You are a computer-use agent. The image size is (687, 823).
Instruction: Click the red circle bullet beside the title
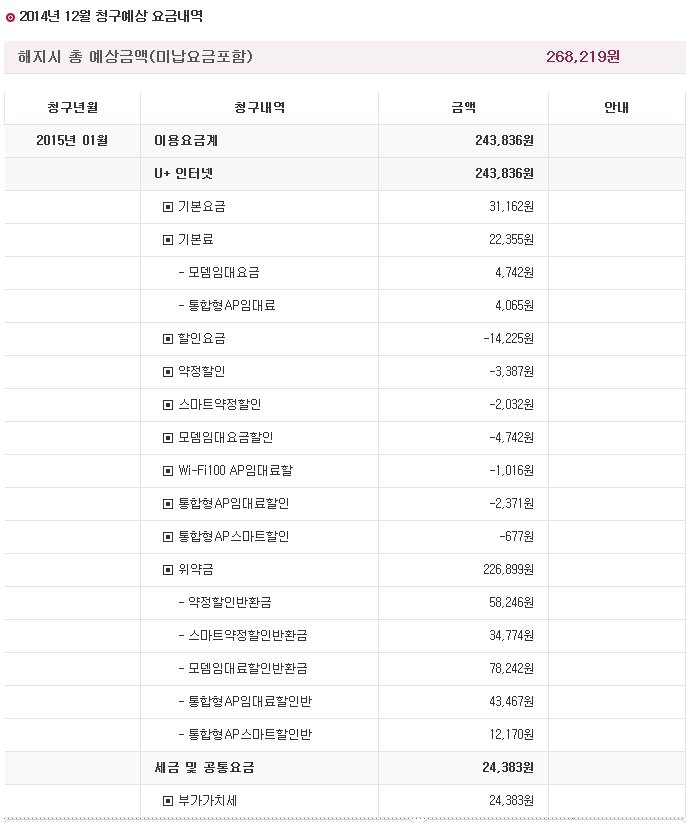click(x=10, y=17)
